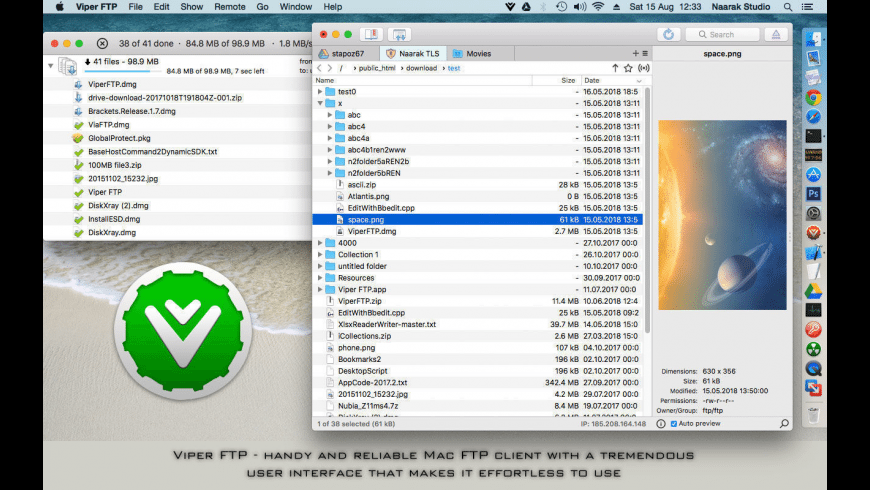Collapse the 41 files transfer group
870x490 pixels.
click(50, 66)
